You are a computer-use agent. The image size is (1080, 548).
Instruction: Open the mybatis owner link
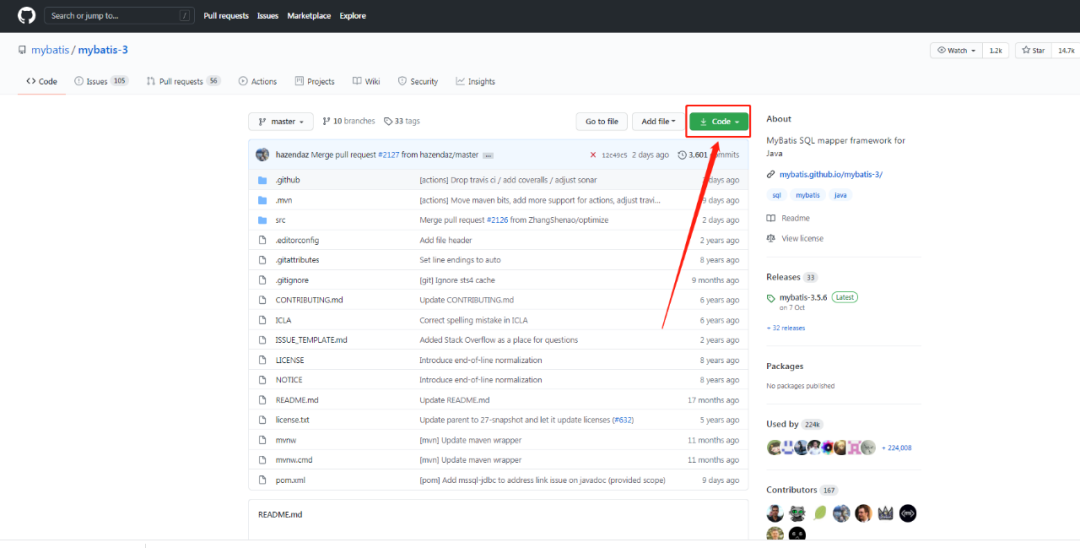point(48,50)
